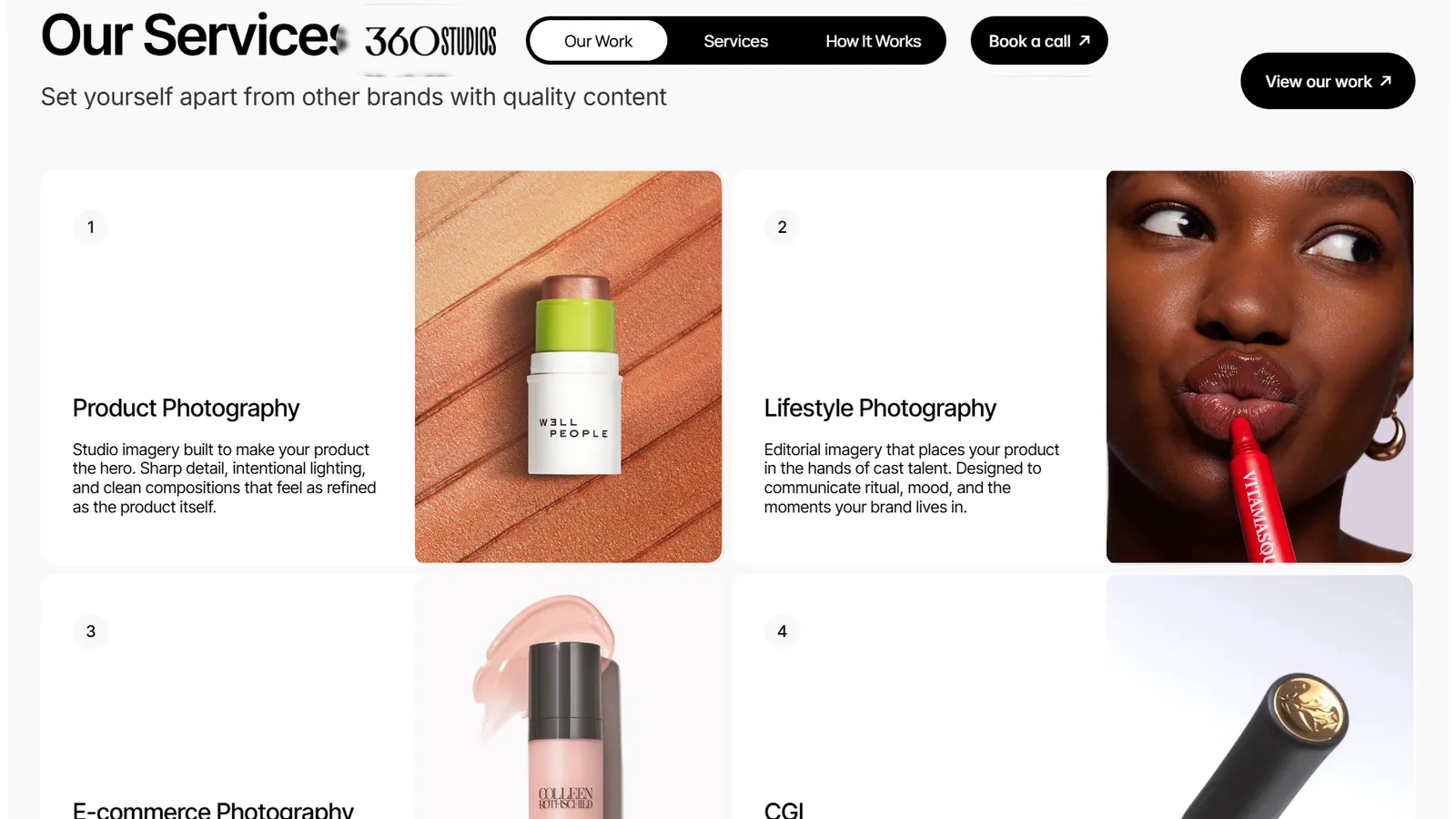Click the number 2 badge
Image resolution: width=1456 pixels, height=819 pixels.
pos(782,227)
